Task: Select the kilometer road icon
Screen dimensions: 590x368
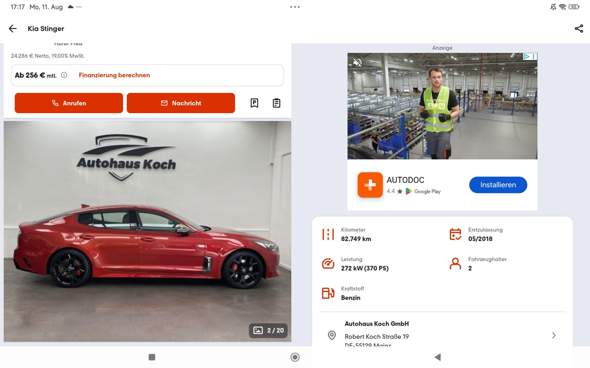Action: point(328,234)
